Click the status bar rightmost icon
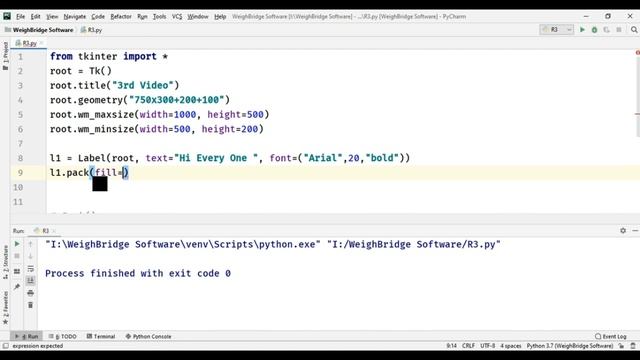Image resolution: width=640 pixels, height=360 pixels. pyautogui.click(x=633, y=346)
